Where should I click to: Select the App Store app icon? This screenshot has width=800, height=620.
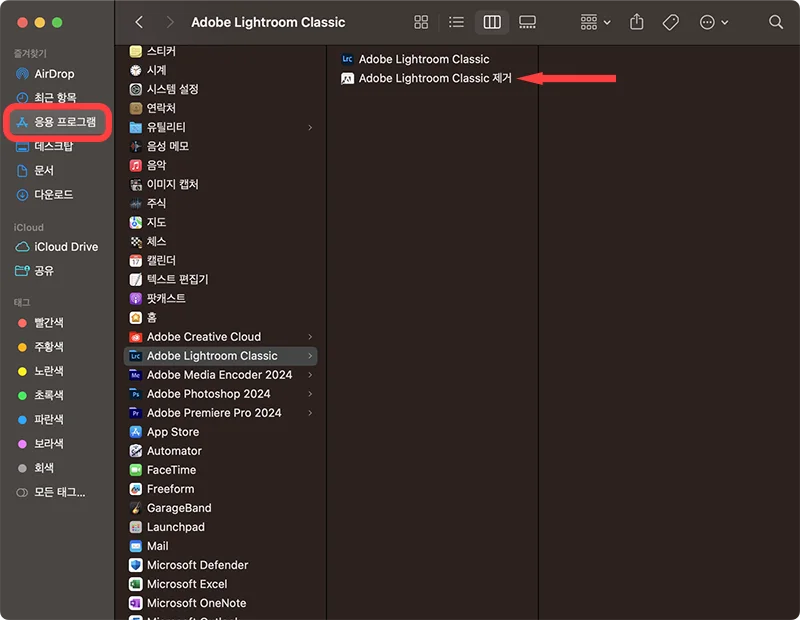(x=135, y=432)
